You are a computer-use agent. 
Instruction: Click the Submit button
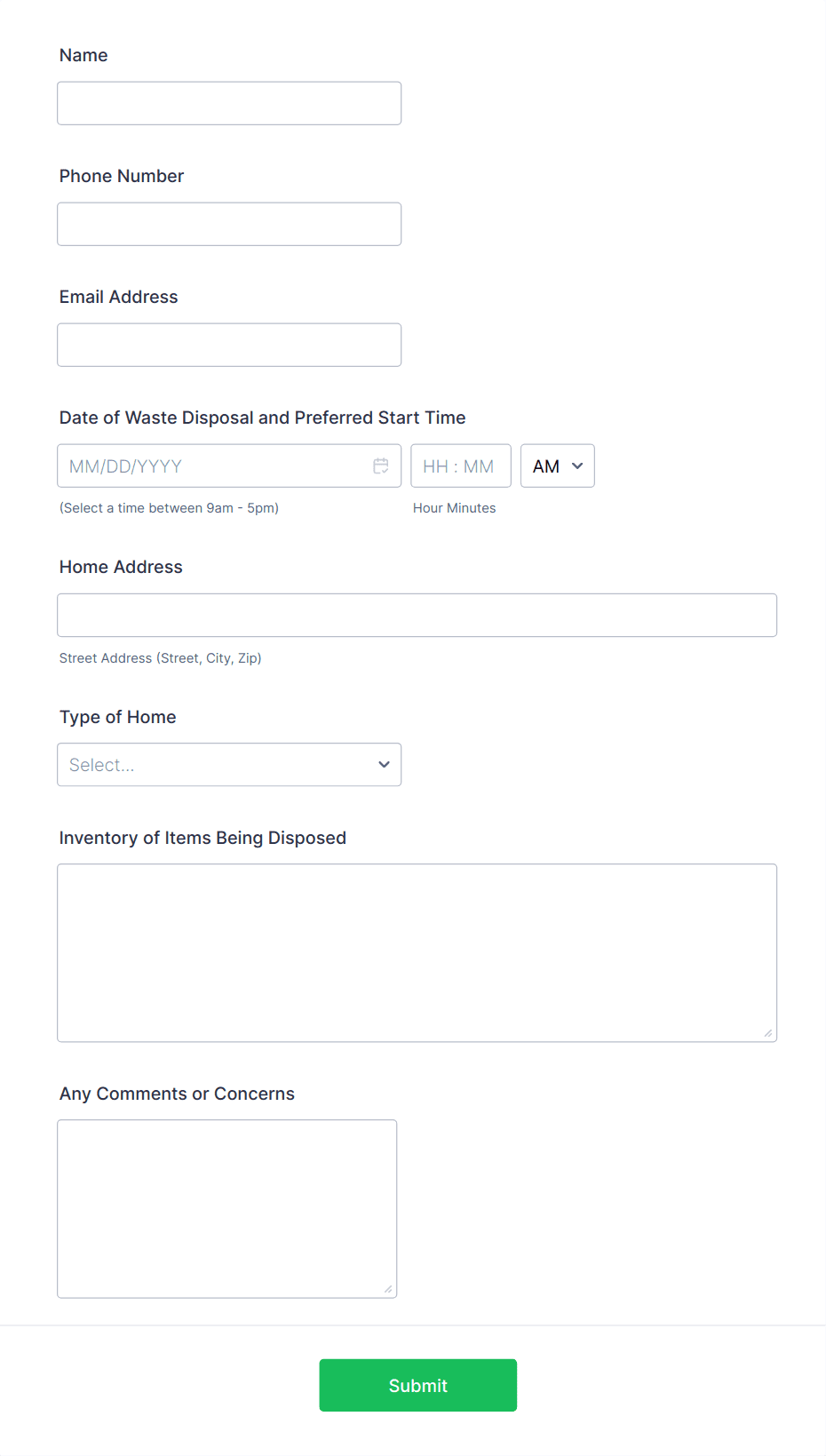pyautogui.click(x=417, y=1385)
